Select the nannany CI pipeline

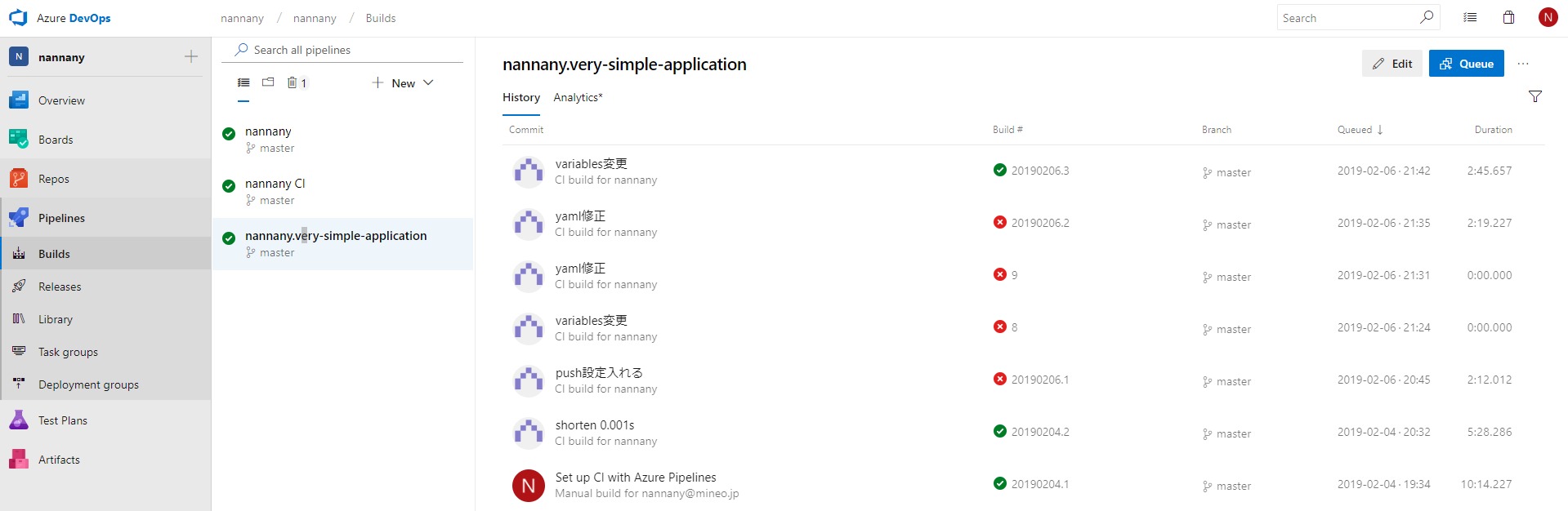pyautogui.click(x=275, y=184)
